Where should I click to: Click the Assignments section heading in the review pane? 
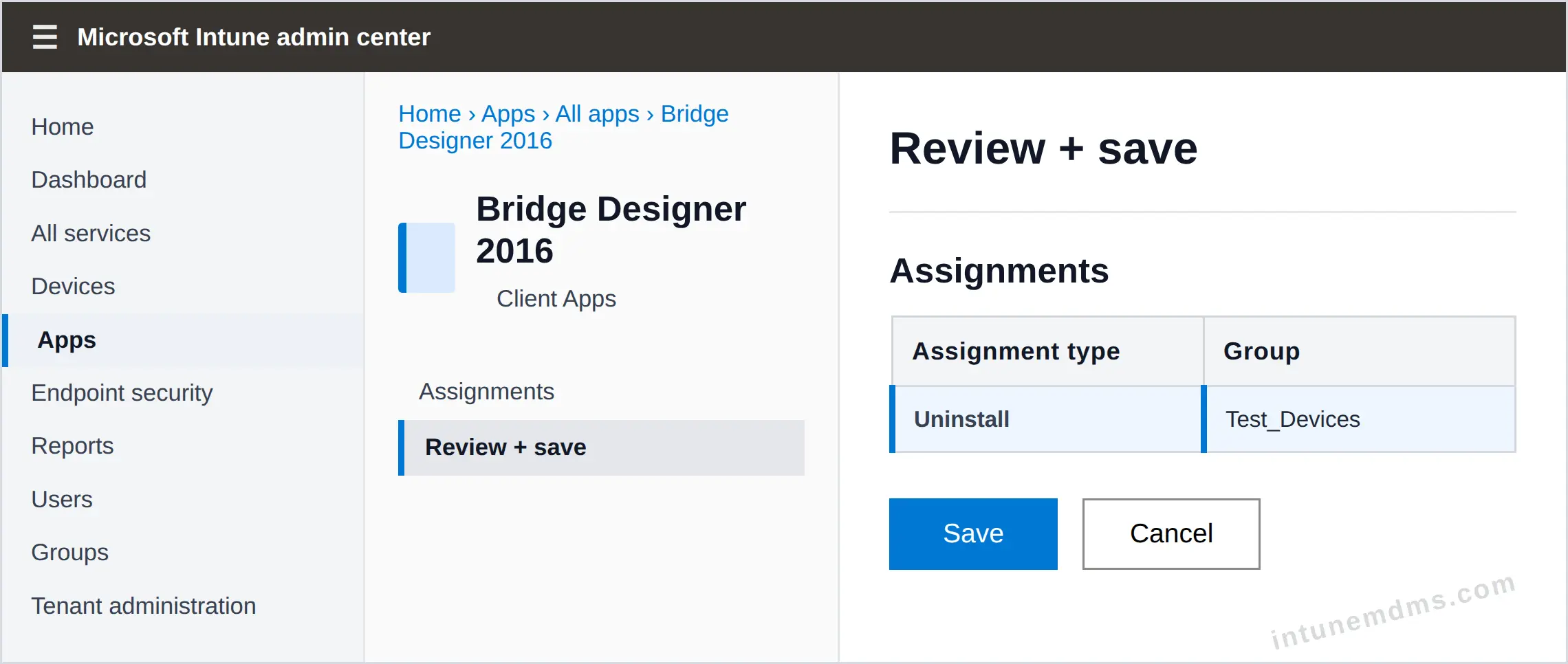[999, 271]
